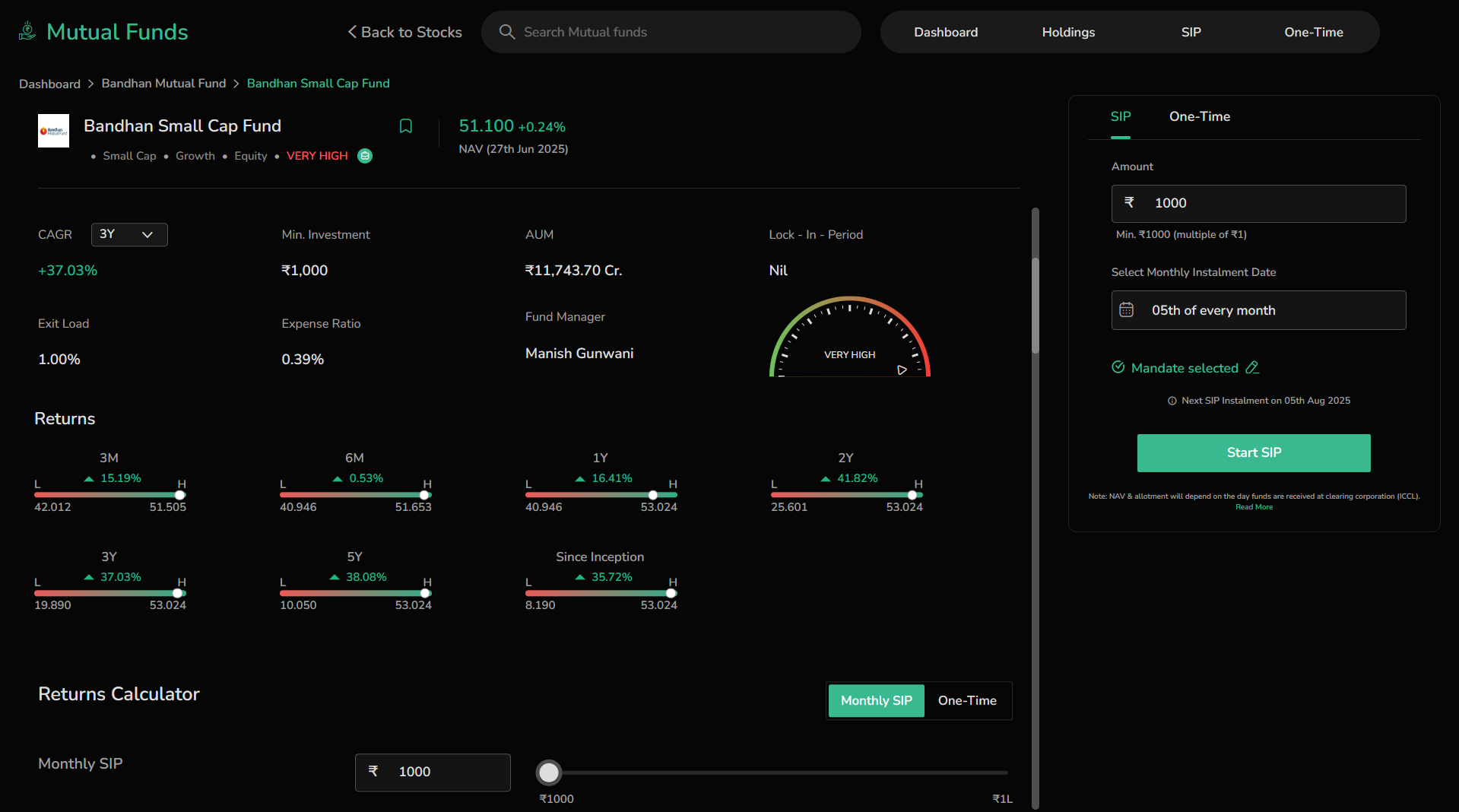Click the Mutual Funds title text

117,32
